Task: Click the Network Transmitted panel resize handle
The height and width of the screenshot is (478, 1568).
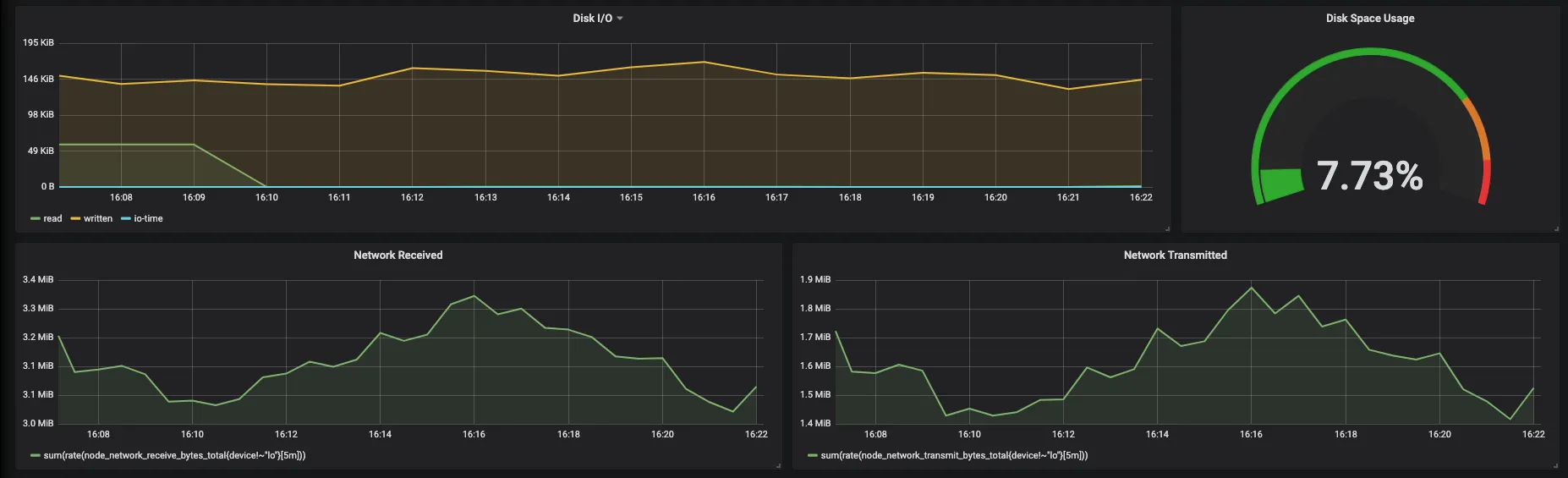Action: [1556, 465]
